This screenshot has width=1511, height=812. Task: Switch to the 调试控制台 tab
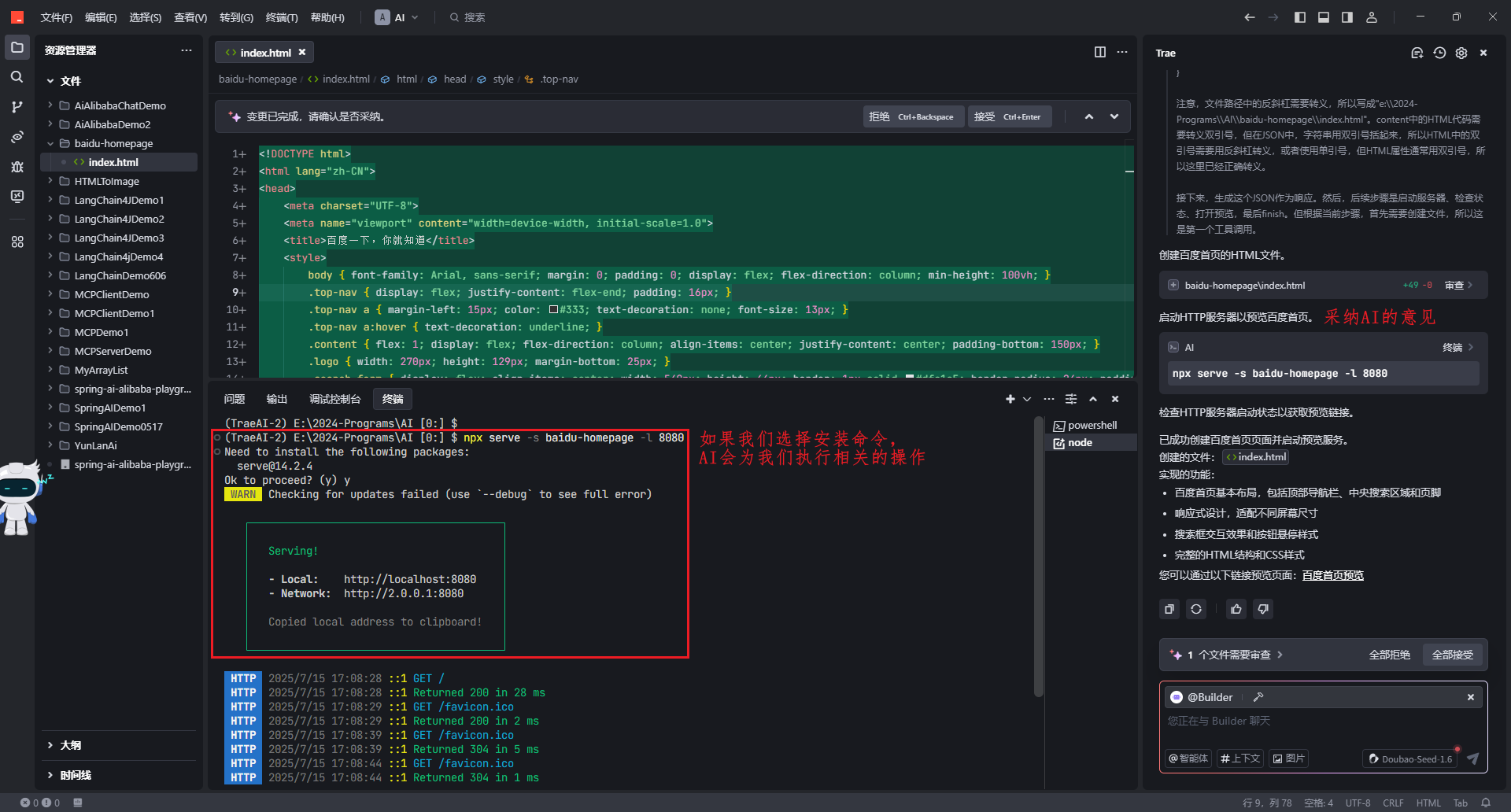pyautogui.click(x=334, y=399)
